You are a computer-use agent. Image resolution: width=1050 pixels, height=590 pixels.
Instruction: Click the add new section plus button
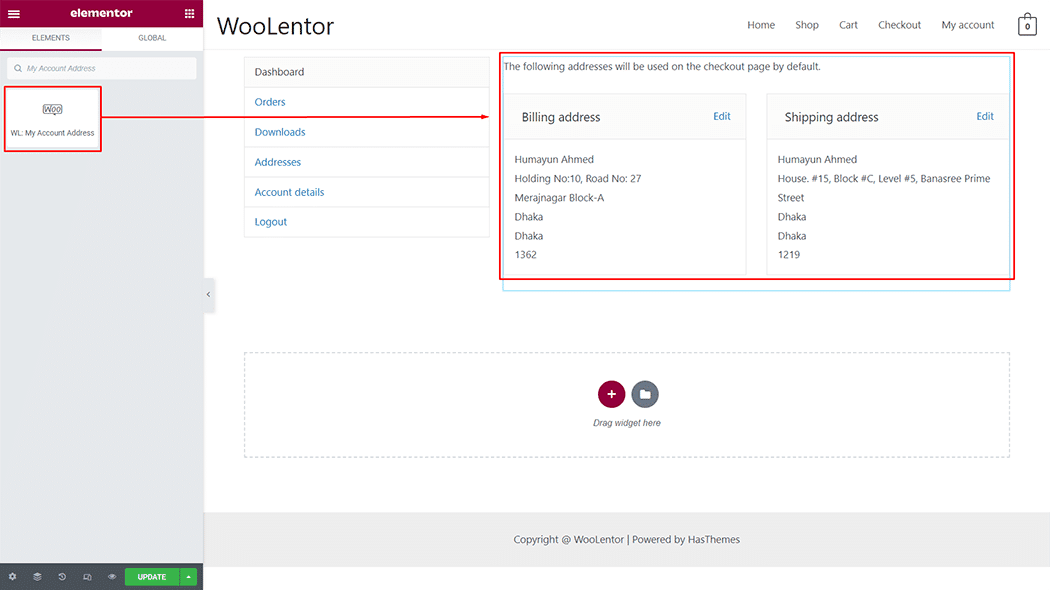pyautogui.click(x=611, y=394)
